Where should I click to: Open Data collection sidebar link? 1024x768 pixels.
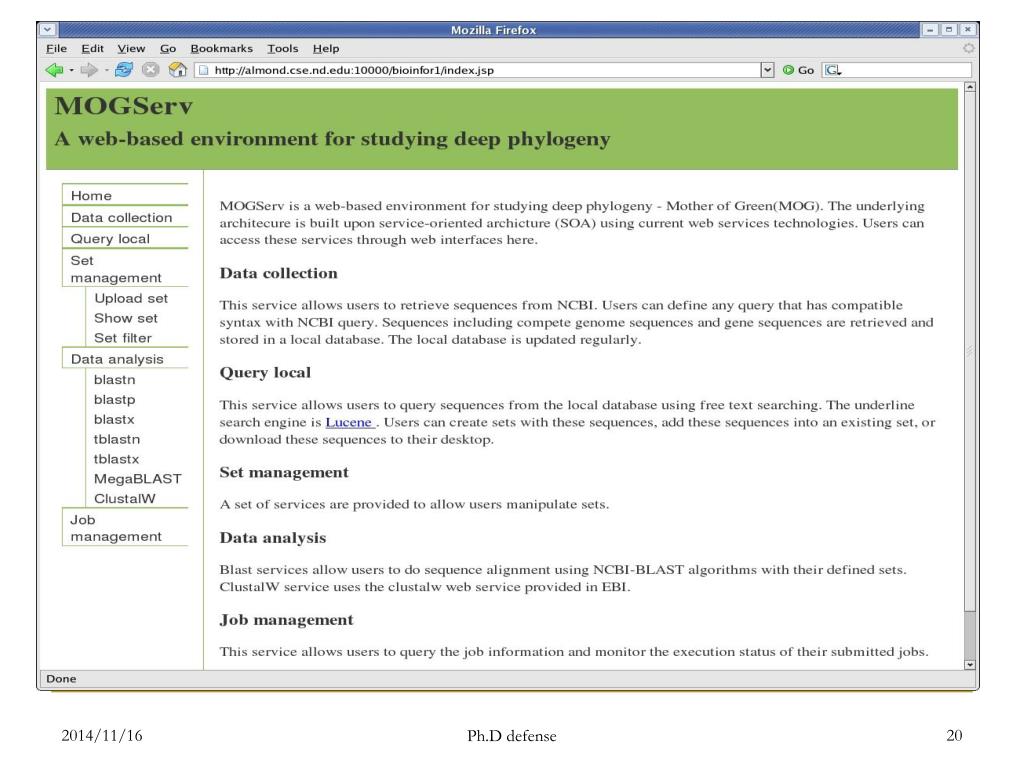(x=121, y=217)
